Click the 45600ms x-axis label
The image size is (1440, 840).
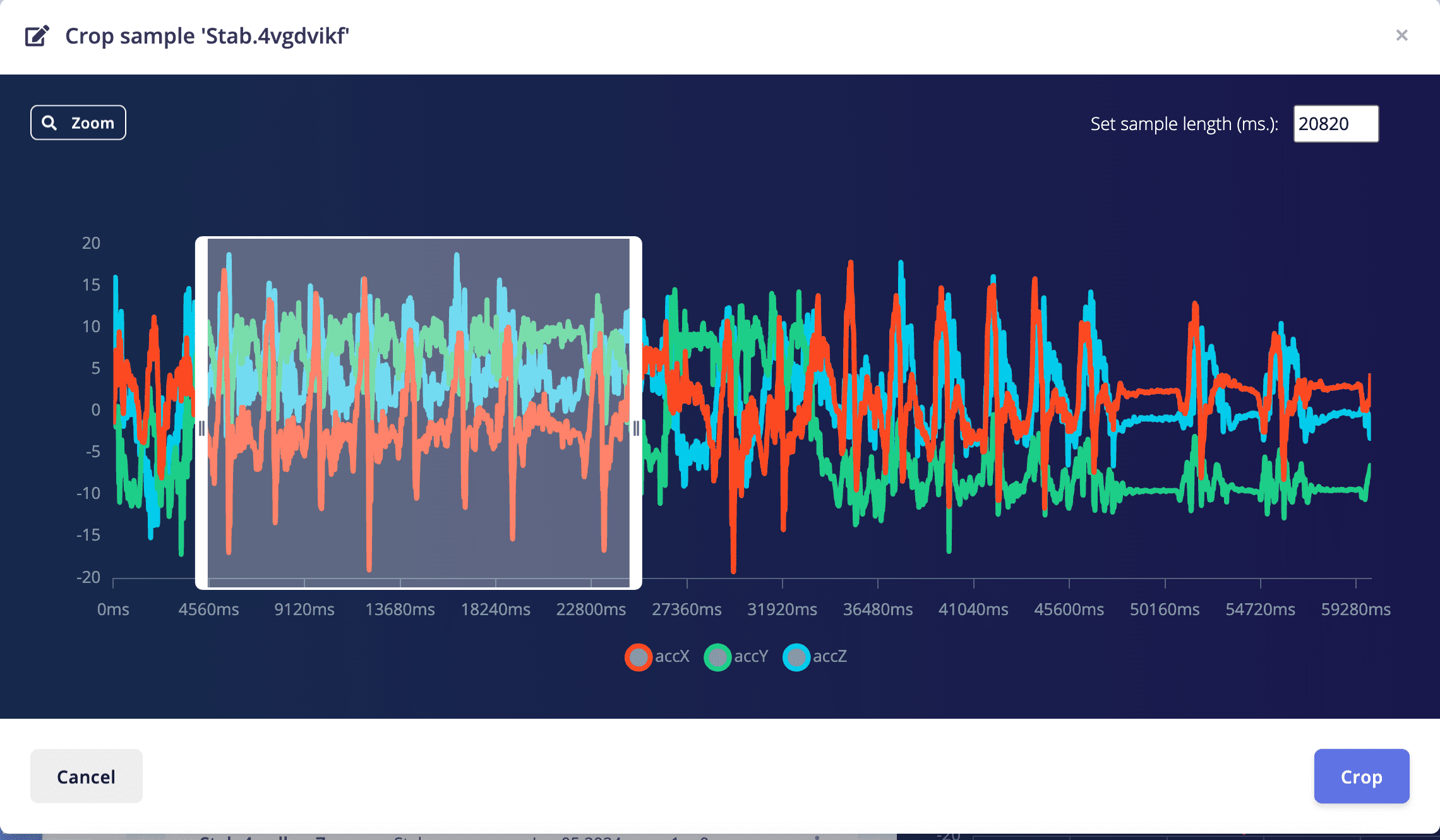coord(1069,609)
